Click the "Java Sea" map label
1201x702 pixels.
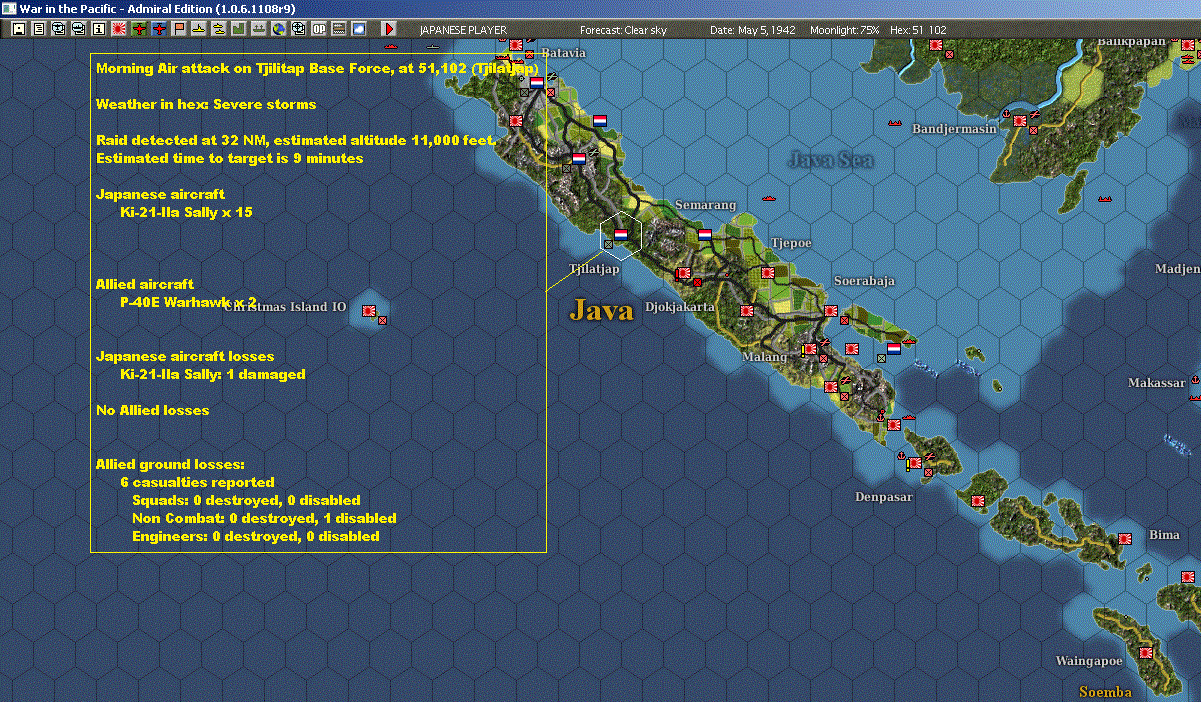(x=830, y=160)
